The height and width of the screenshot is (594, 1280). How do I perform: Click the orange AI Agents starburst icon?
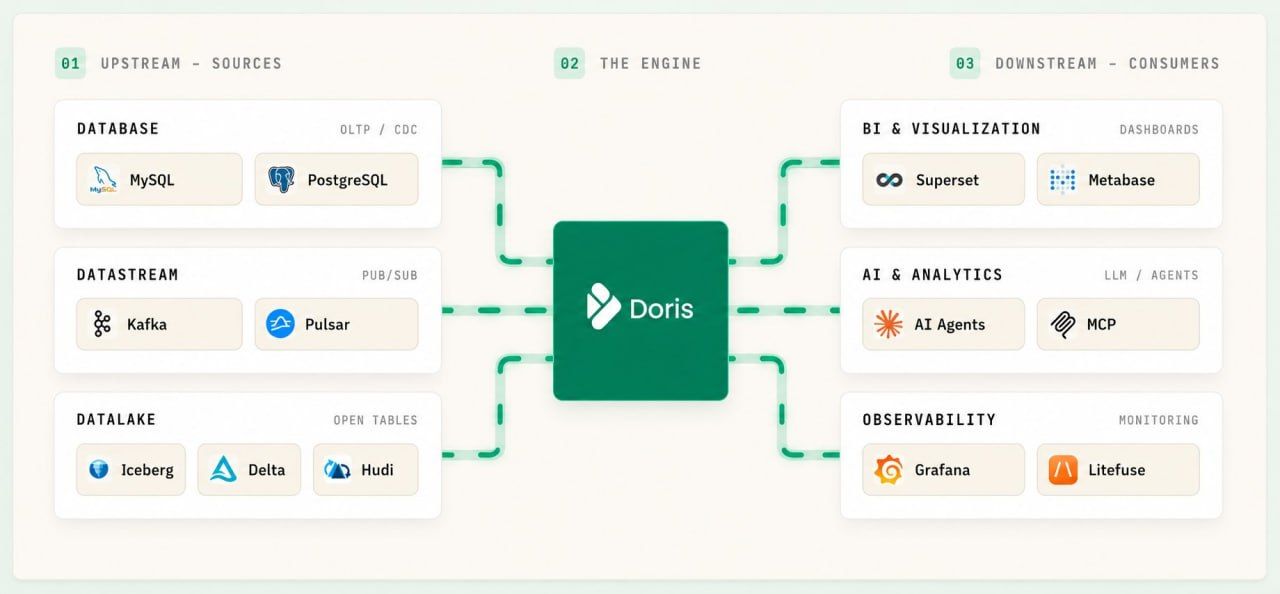[x=888, y=324]
